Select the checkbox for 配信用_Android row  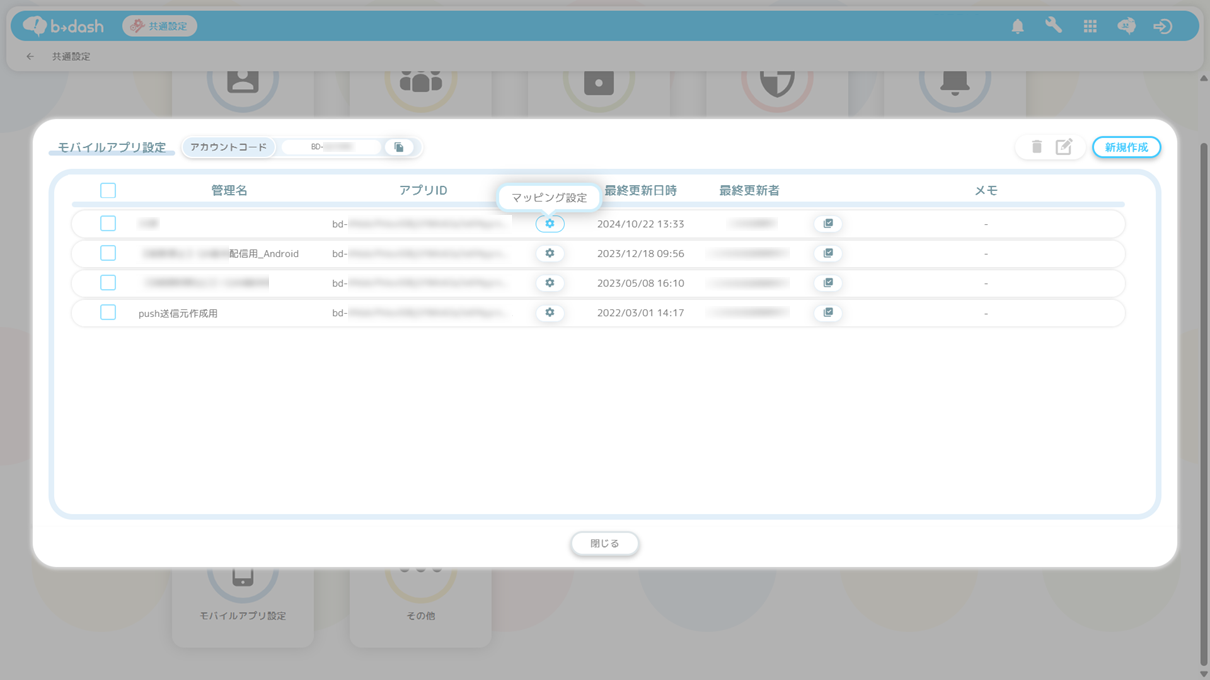point(108,254)
